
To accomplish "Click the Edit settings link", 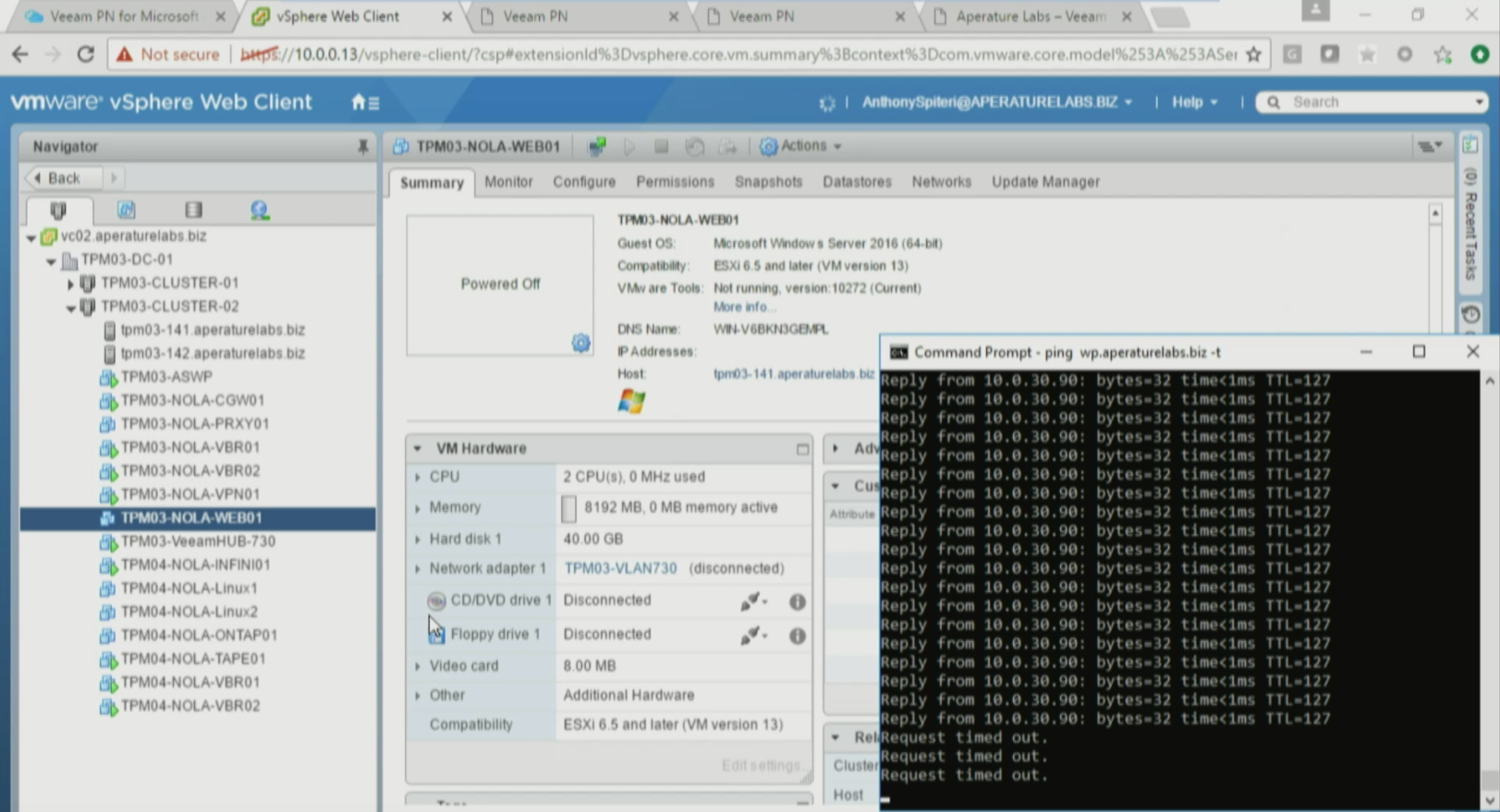I will [761, 766].
